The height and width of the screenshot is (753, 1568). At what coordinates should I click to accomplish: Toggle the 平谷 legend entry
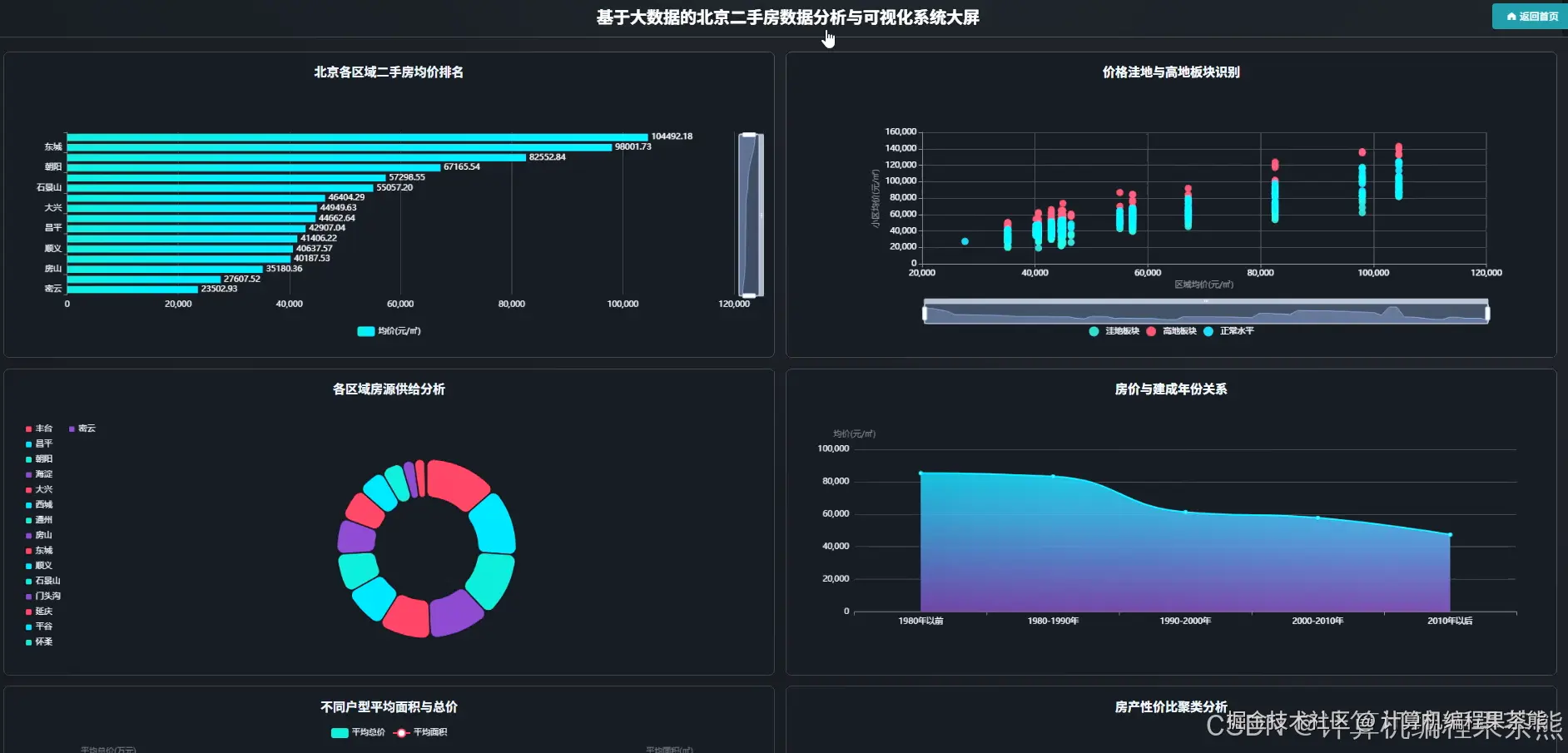tap(39, 627)
